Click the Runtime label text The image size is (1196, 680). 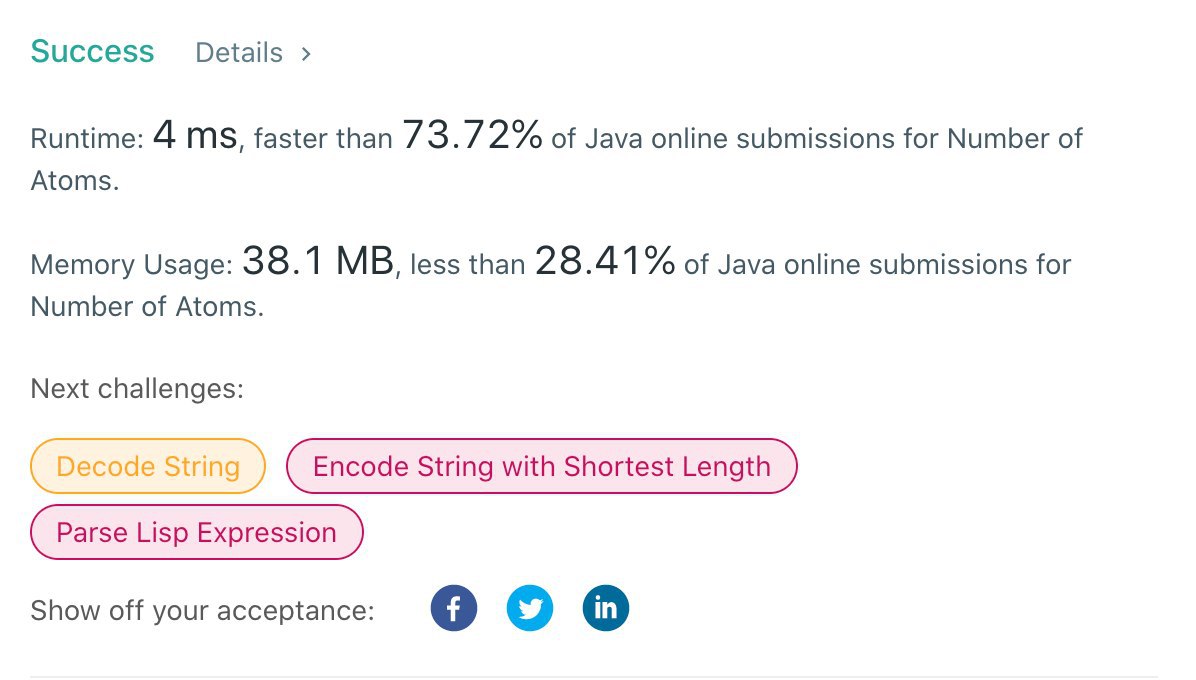coord(87,139)
